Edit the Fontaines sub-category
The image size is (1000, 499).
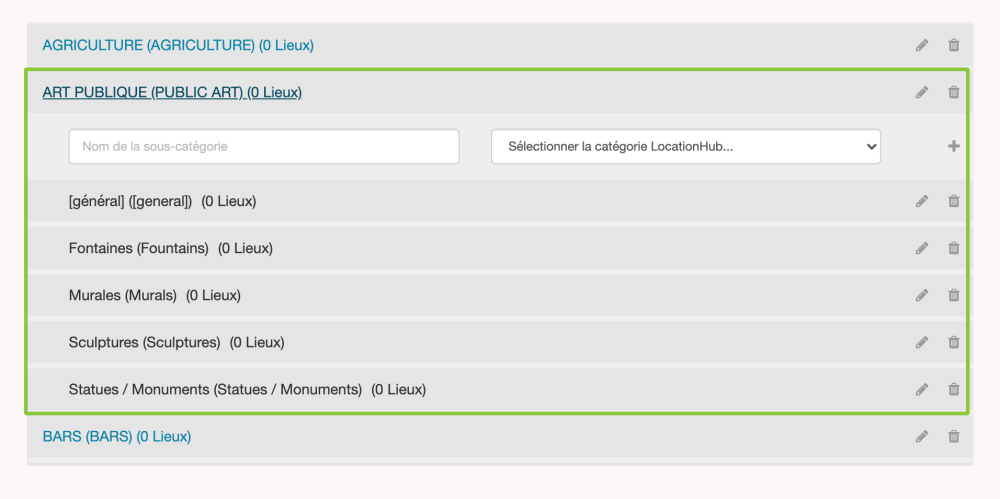[921, 248]
